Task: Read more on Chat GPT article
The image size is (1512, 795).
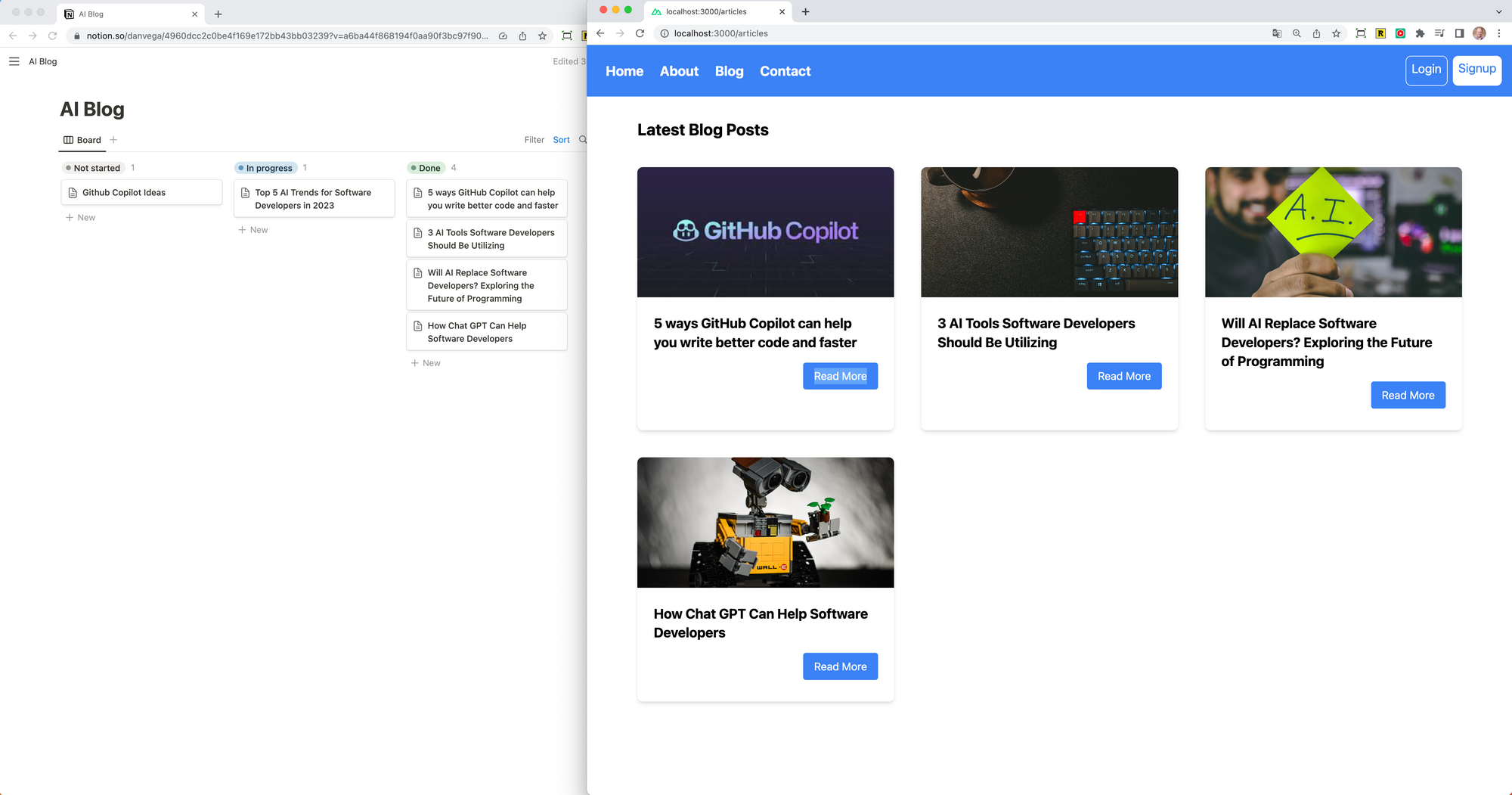Action: click(840, 666)
